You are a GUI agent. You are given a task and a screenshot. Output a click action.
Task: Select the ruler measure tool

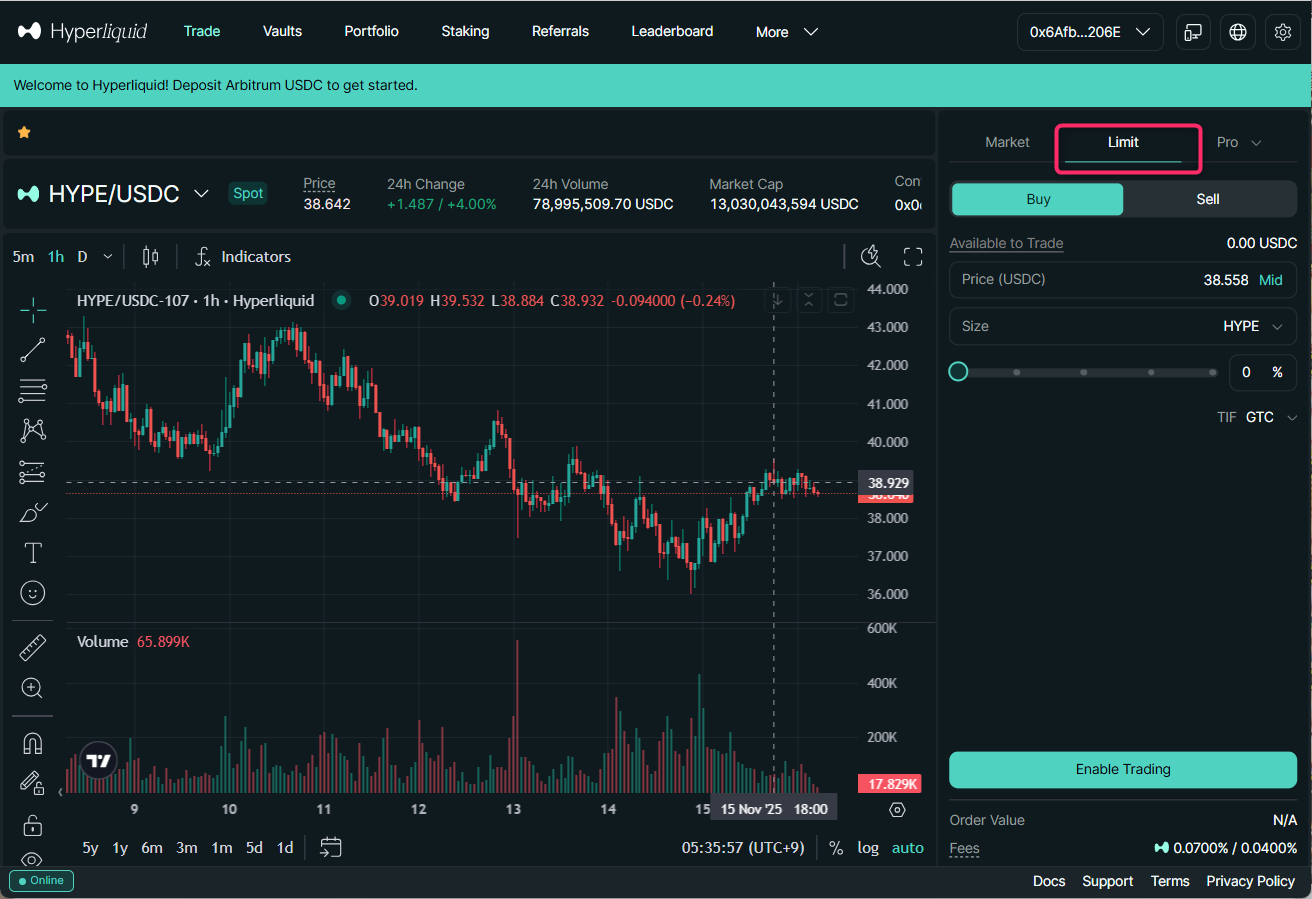point(33,648)
